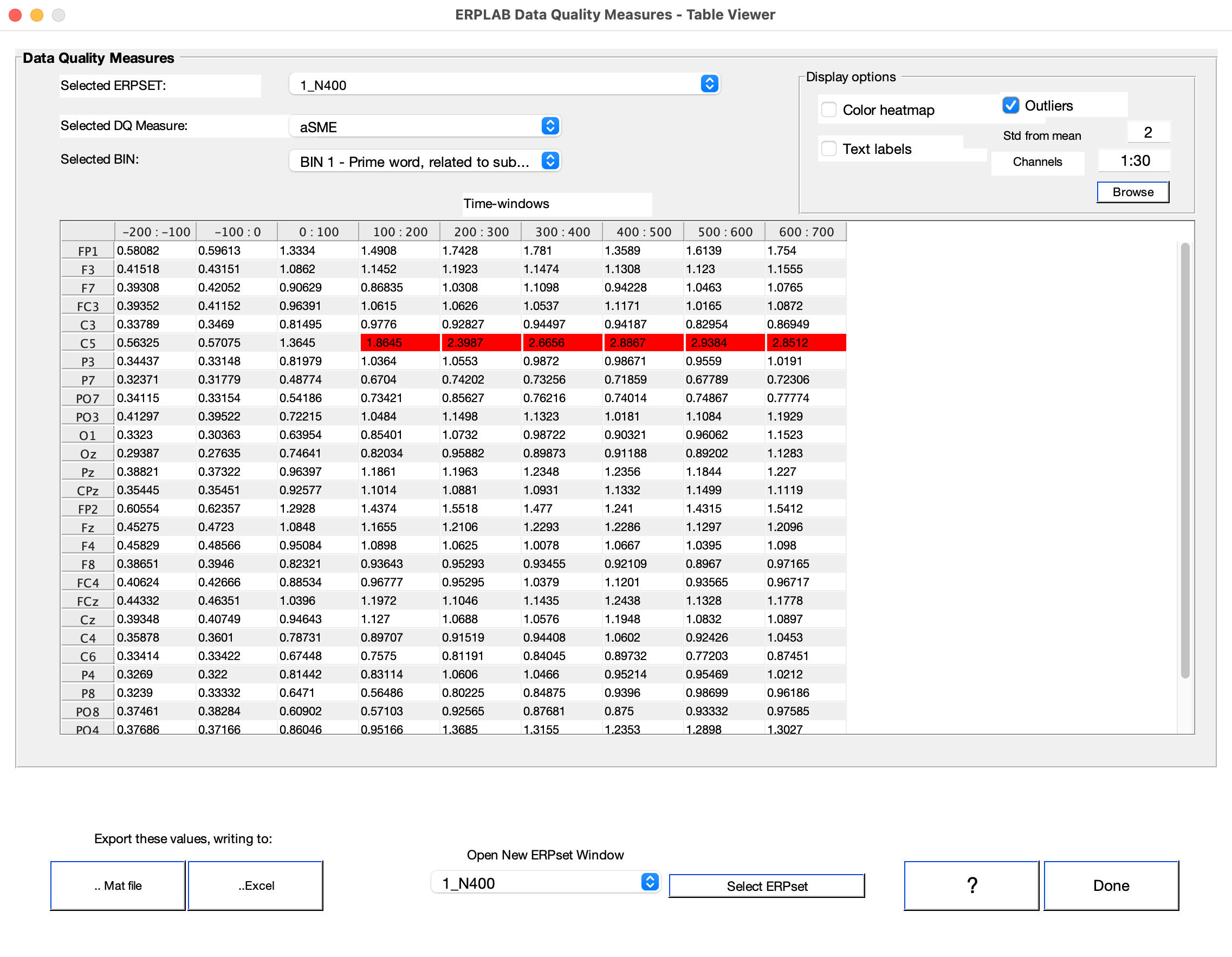The image size is (1232, 957).
Task: Select red outlier cell 2.6656
Action: (562, 342)
